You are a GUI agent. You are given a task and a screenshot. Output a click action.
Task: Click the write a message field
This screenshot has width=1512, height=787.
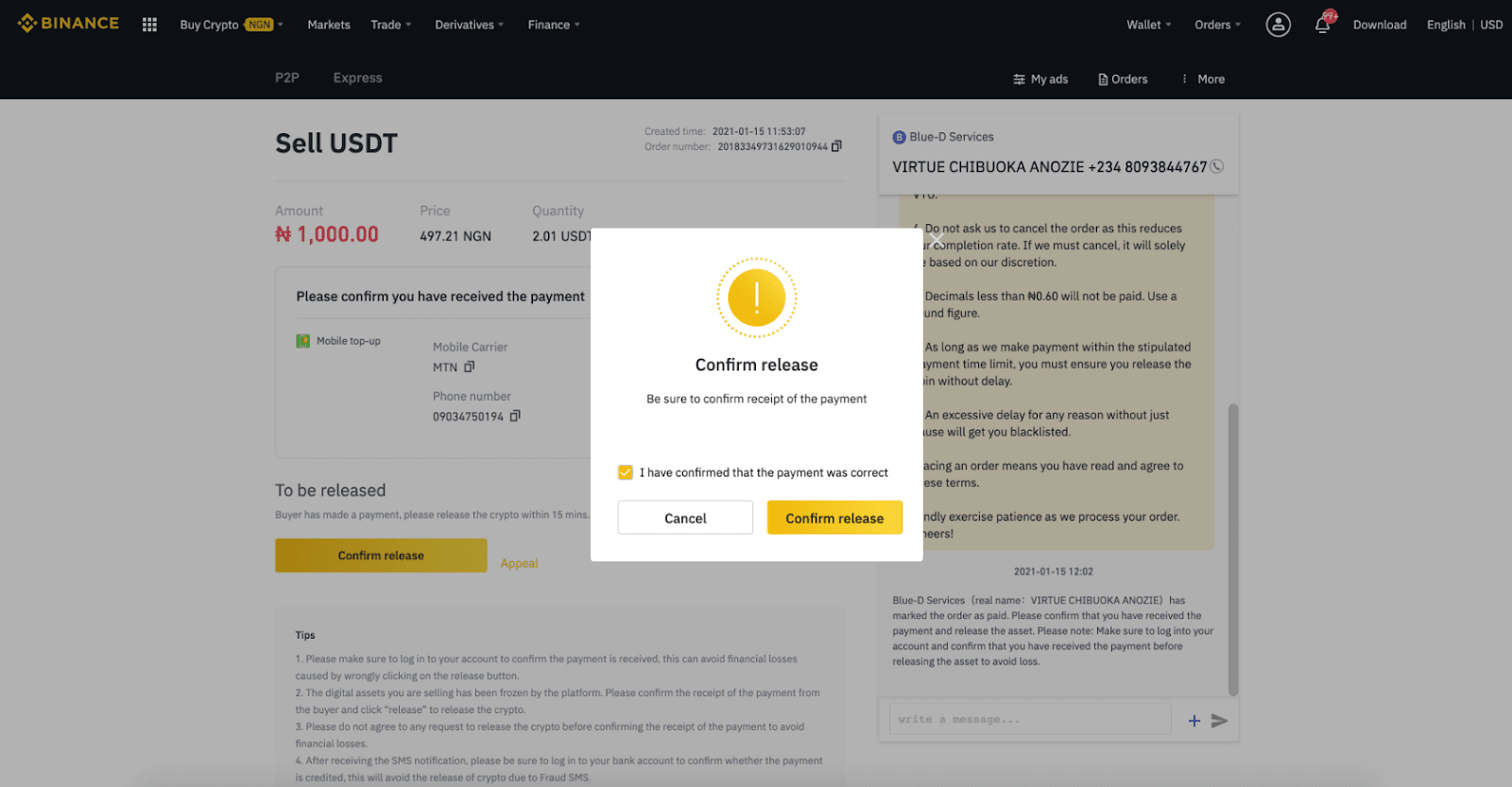(x=1030, y=720)
